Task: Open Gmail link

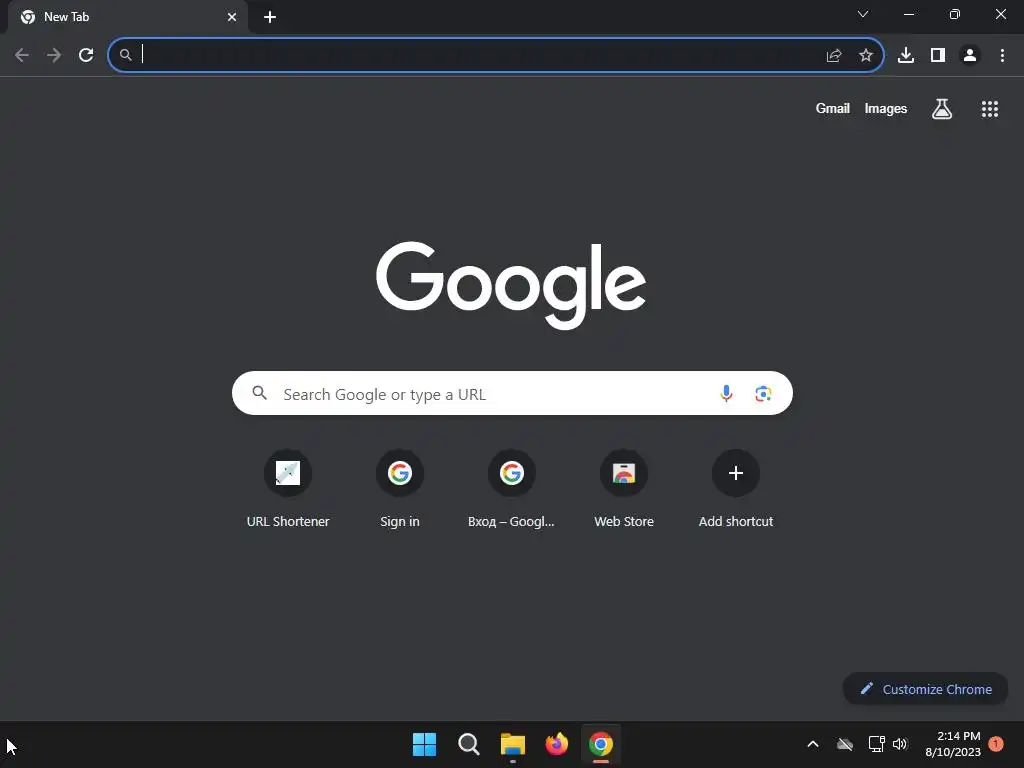Action: click(x=832, y=108)
